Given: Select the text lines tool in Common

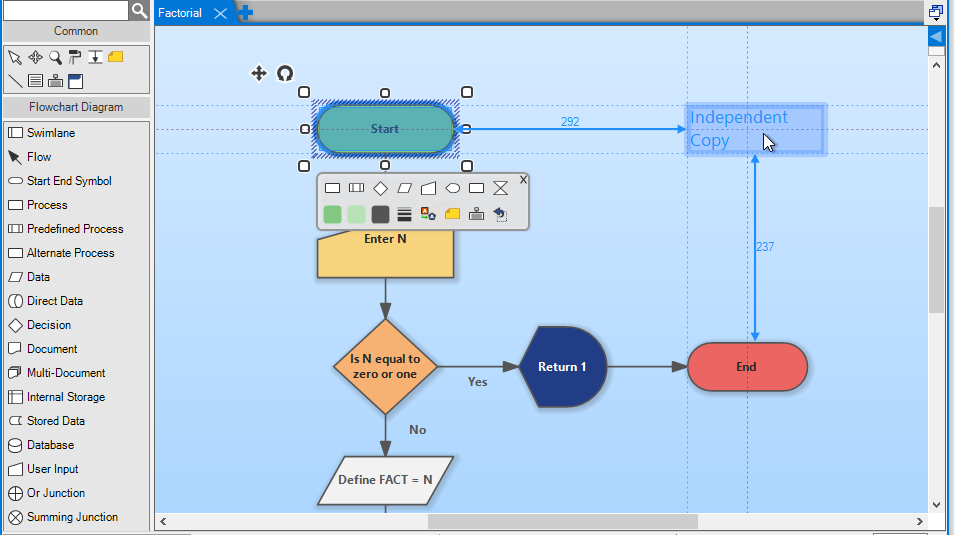Looking at the screenshot, I should [x=35, y=81].
